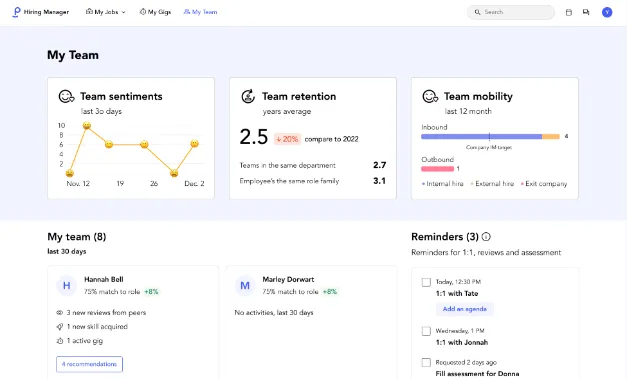This screenshot has height=379, width=627.
Task: Click the Outbound pink bar
Action: pyautogui.click(x=437, y=169)
